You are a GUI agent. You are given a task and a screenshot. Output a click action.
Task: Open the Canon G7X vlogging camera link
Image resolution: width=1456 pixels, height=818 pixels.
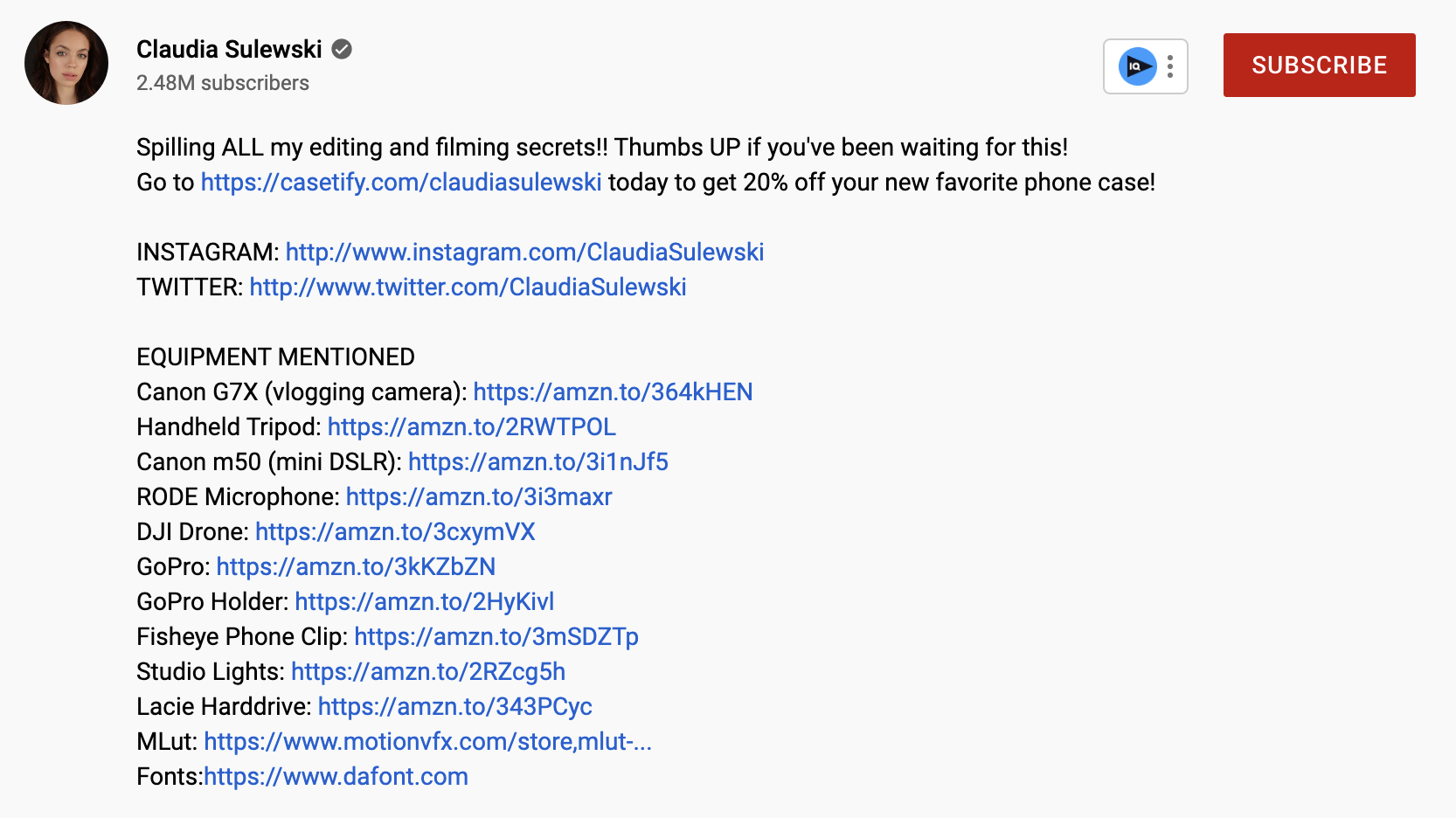tap(613, 392)
